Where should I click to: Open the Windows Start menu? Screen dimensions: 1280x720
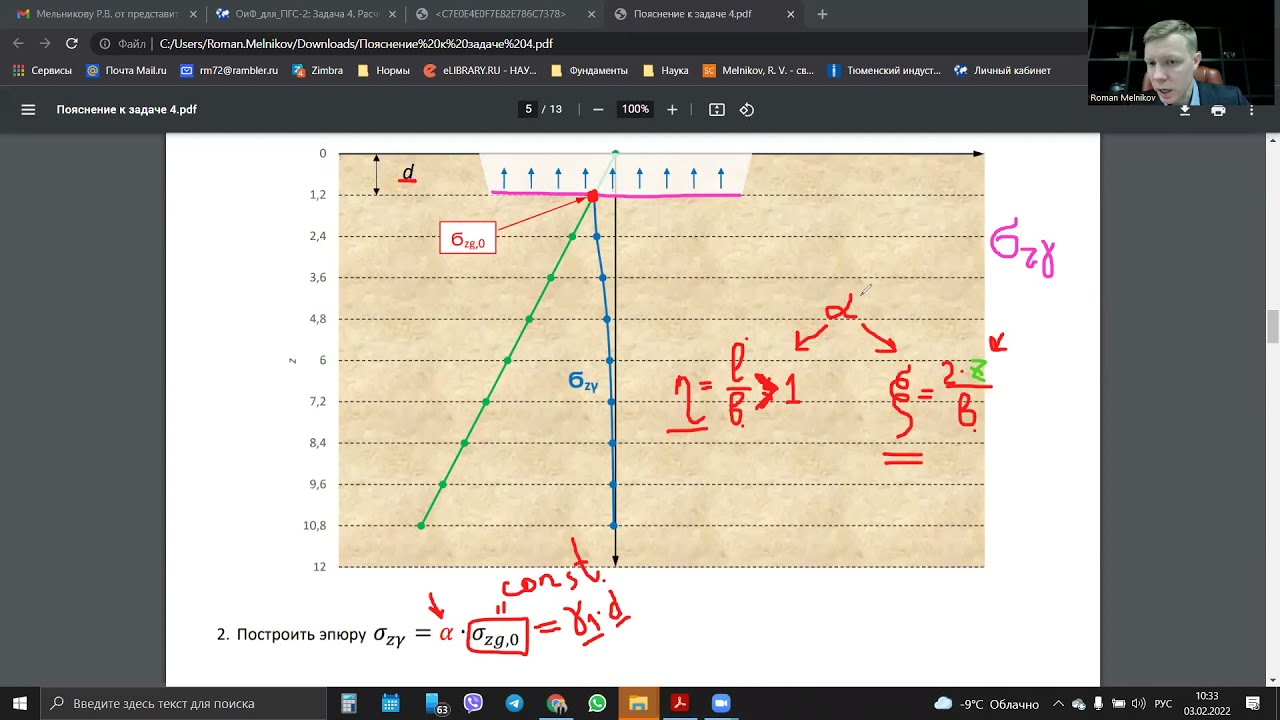[20, 703]
